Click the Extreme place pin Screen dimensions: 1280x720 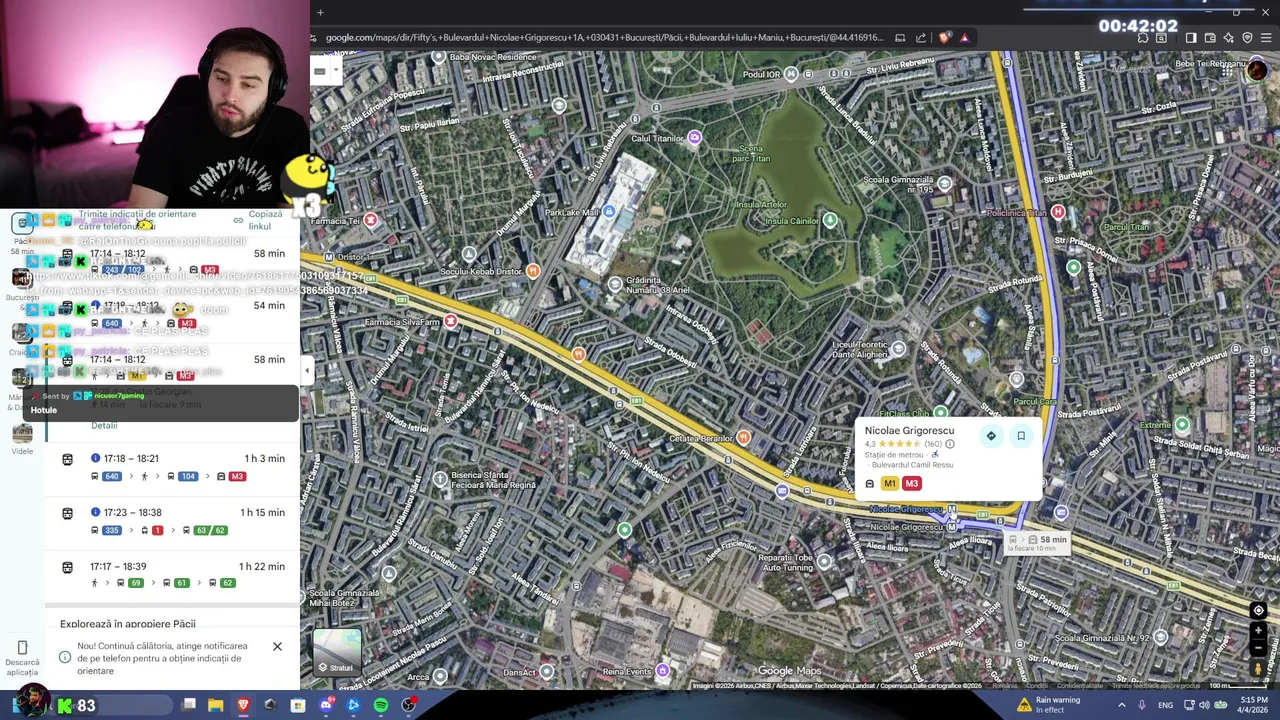point(1181,425)
